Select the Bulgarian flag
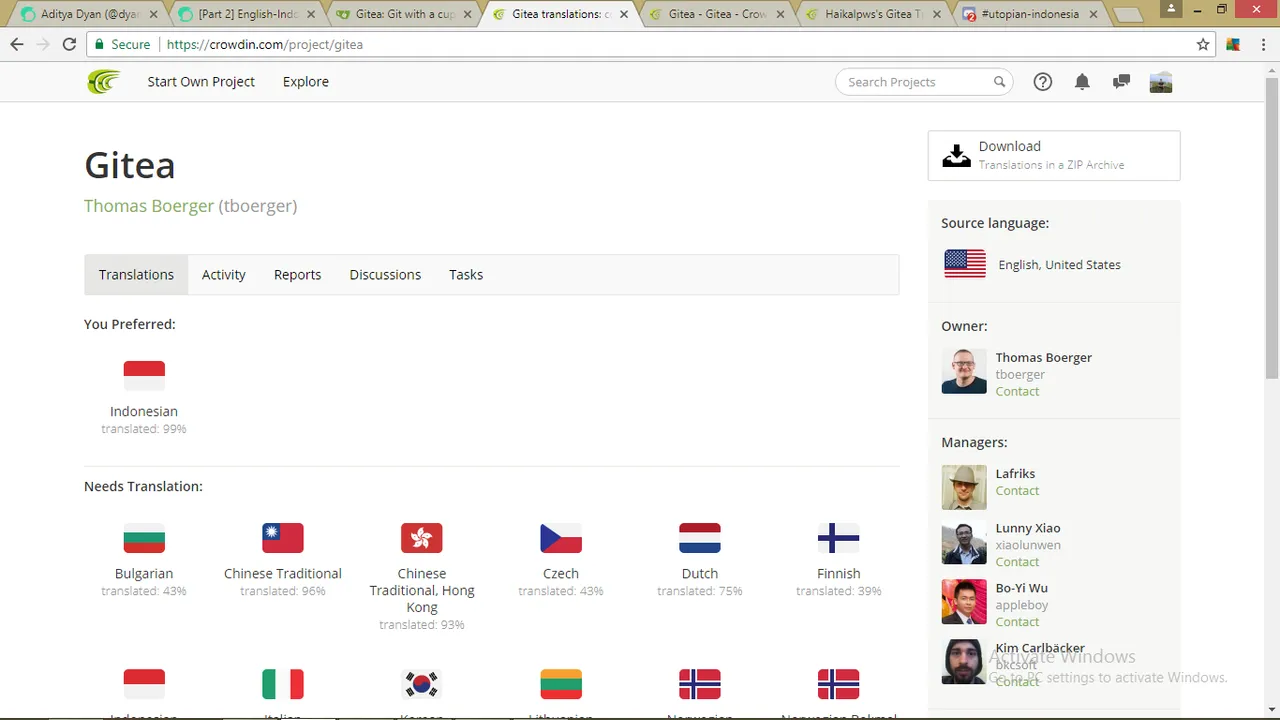 [x=144, y=538]
